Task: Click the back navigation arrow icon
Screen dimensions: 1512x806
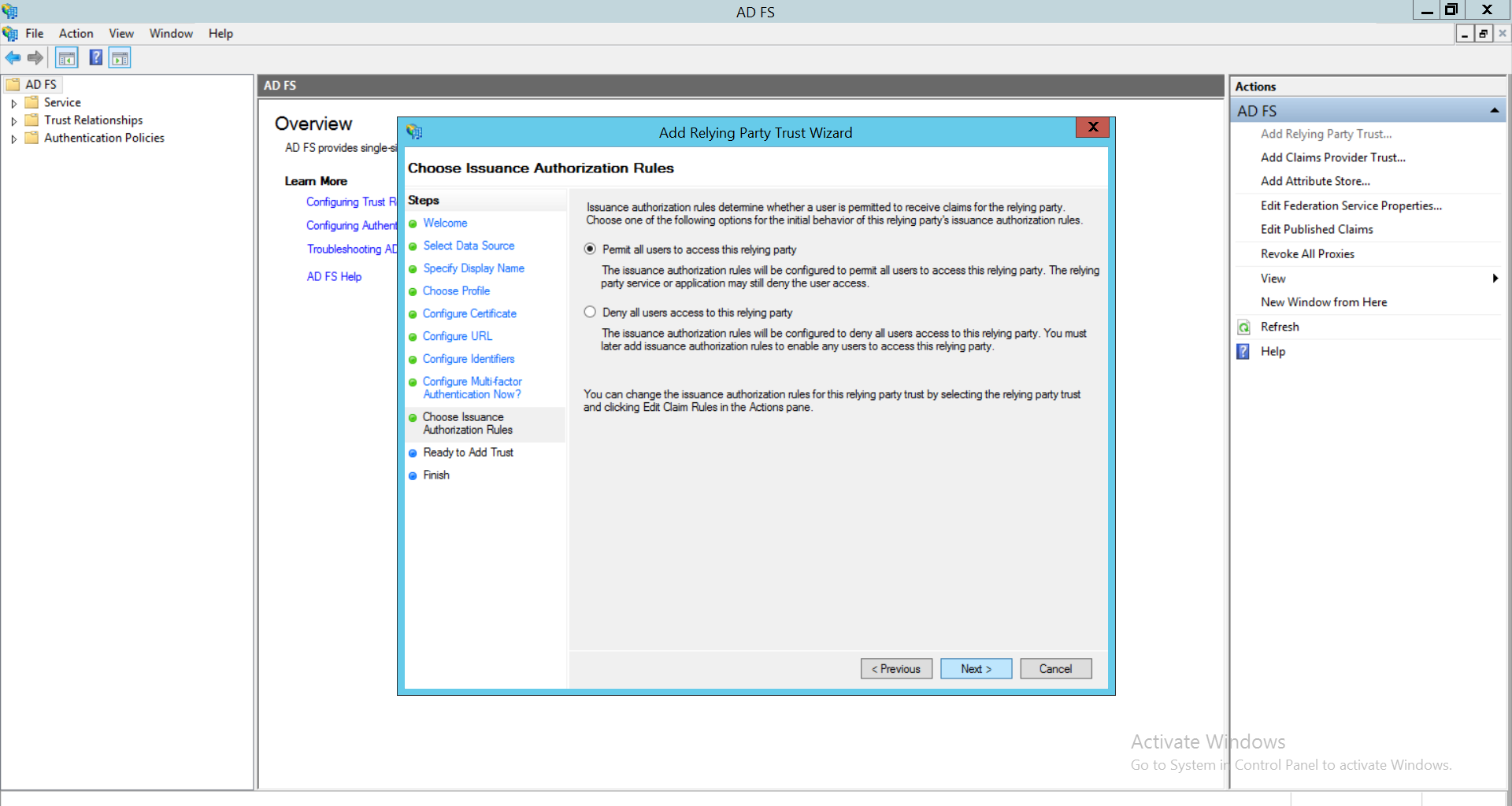Action: pos(13,57)
